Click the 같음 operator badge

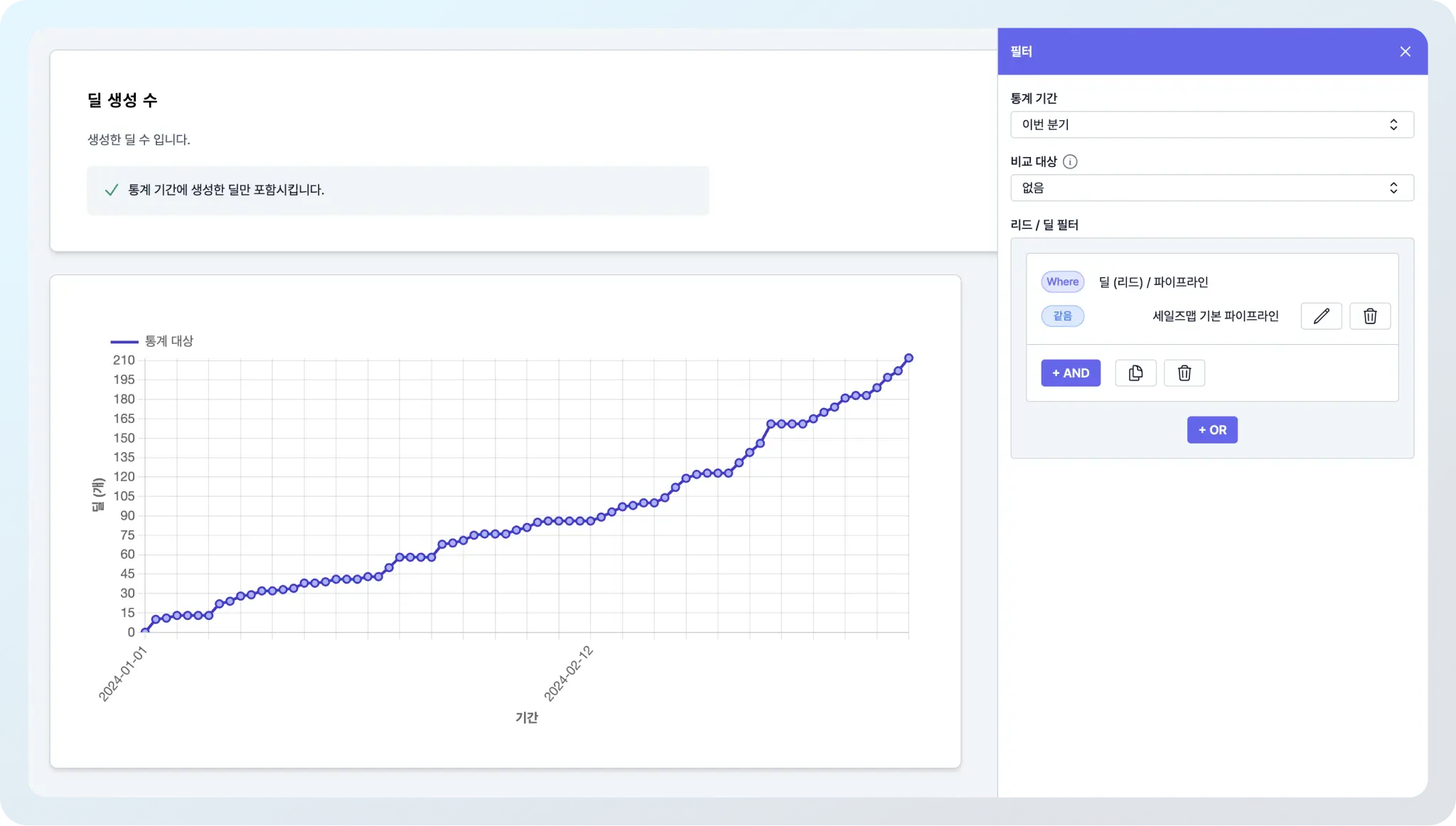(1063, 316)
